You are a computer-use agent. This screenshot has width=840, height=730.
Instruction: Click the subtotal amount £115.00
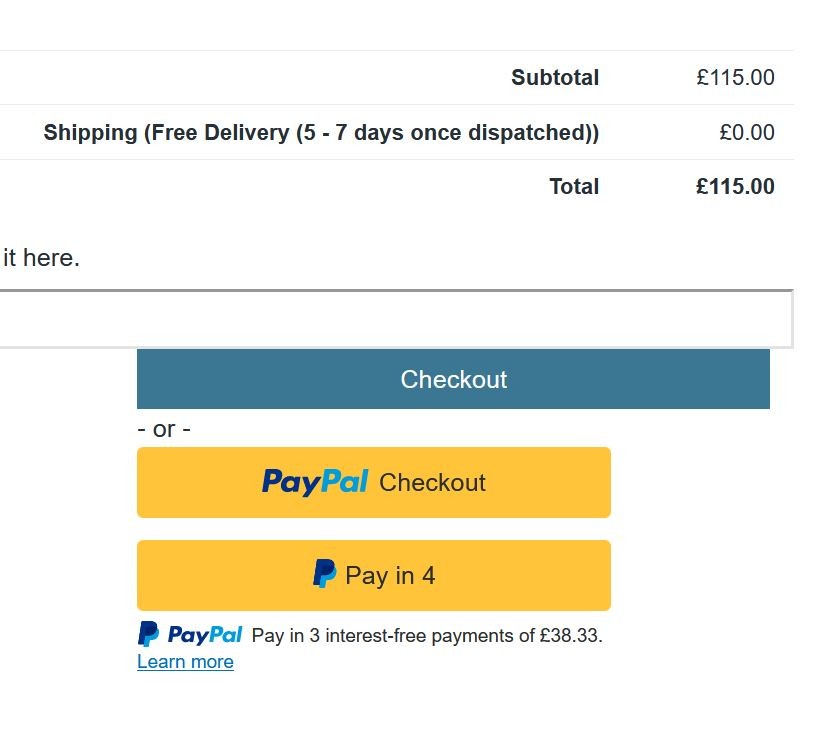click(x=735, y=78)
